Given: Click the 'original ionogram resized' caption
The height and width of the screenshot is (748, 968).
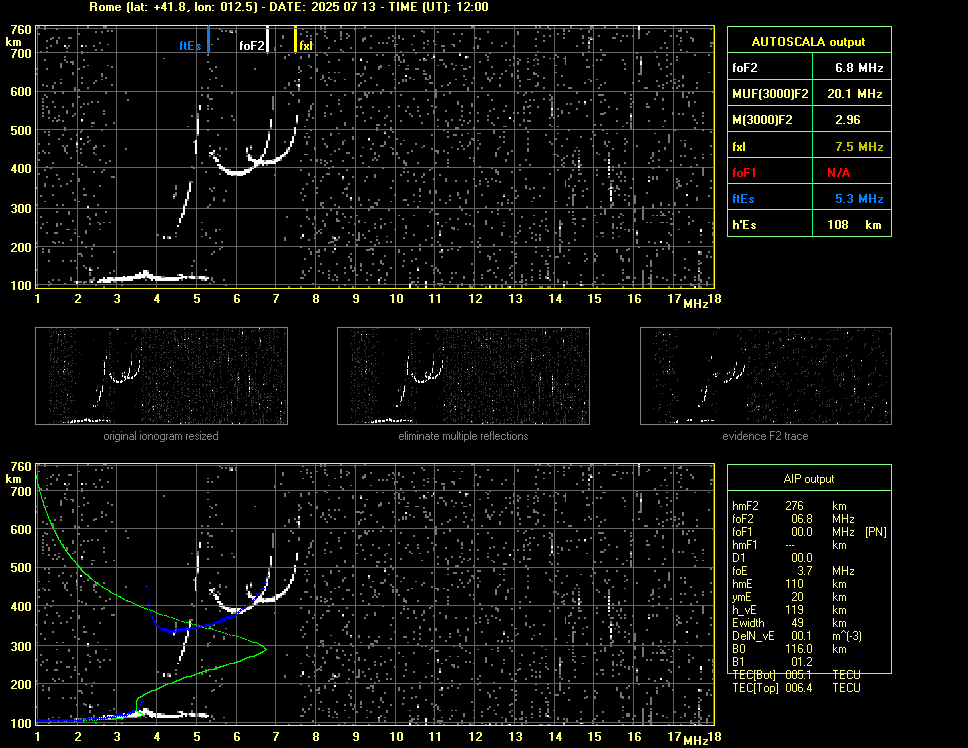Looking at the screenshot, I should (161, 436).
